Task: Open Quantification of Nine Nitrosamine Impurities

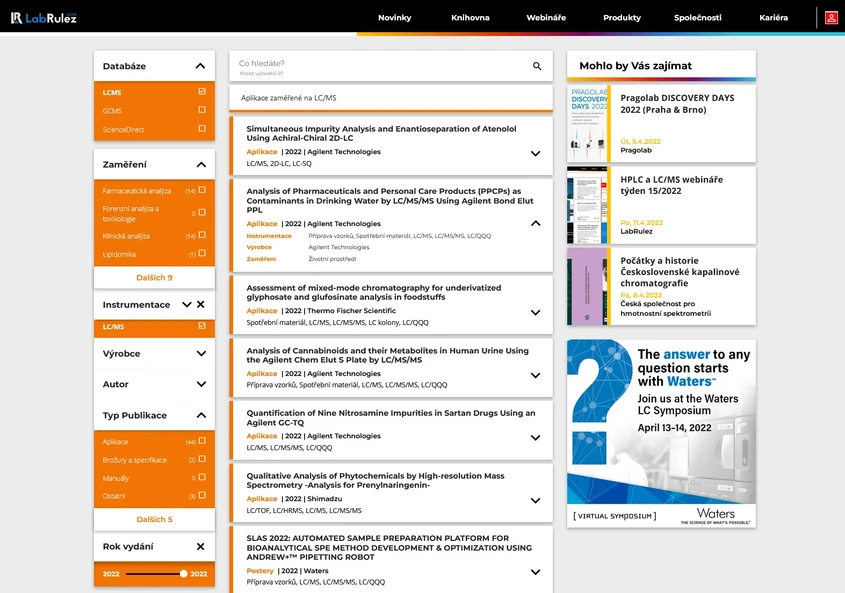Action: [391, 418]
